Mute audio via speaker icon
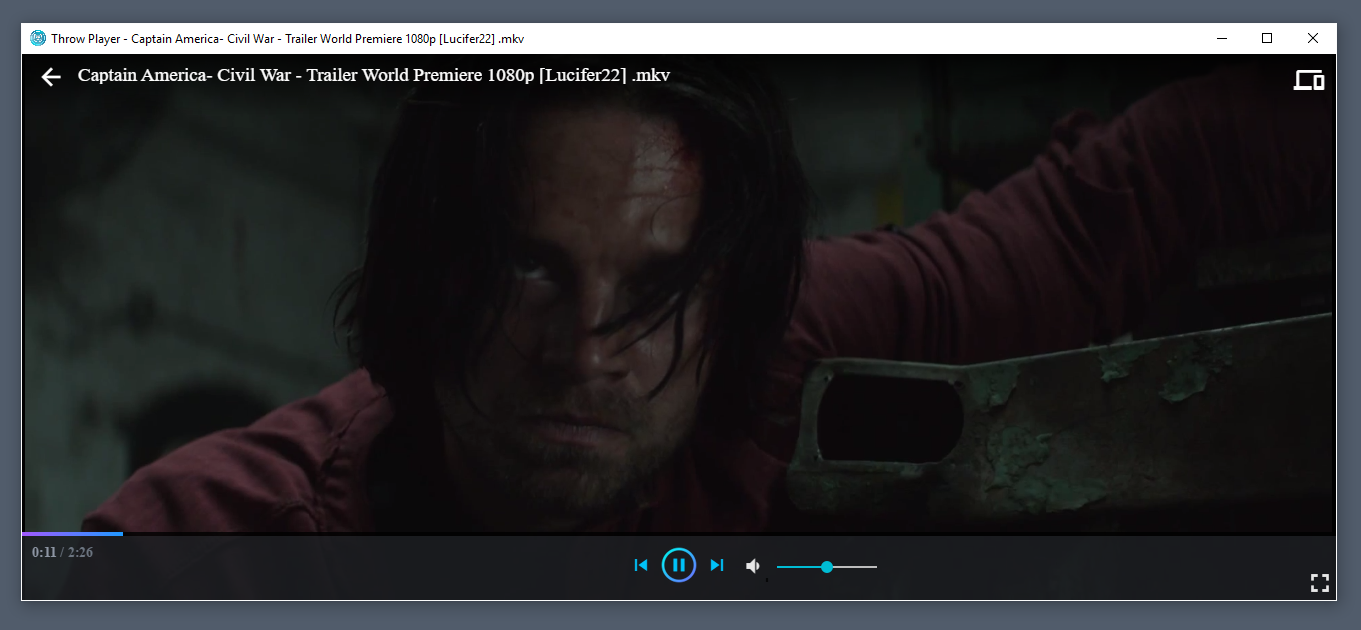The image size is (1361, 630). pos(753,566)
